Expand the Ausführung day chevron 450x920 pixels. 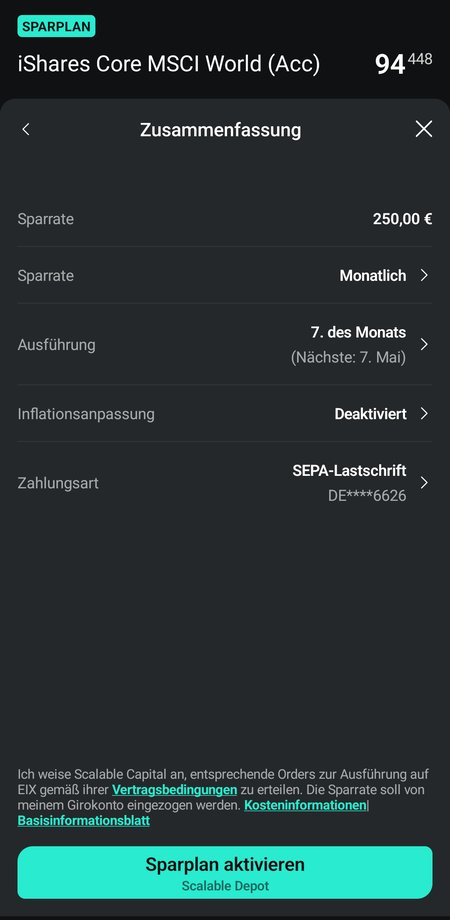pyautogui.click(x=424, y=344)
